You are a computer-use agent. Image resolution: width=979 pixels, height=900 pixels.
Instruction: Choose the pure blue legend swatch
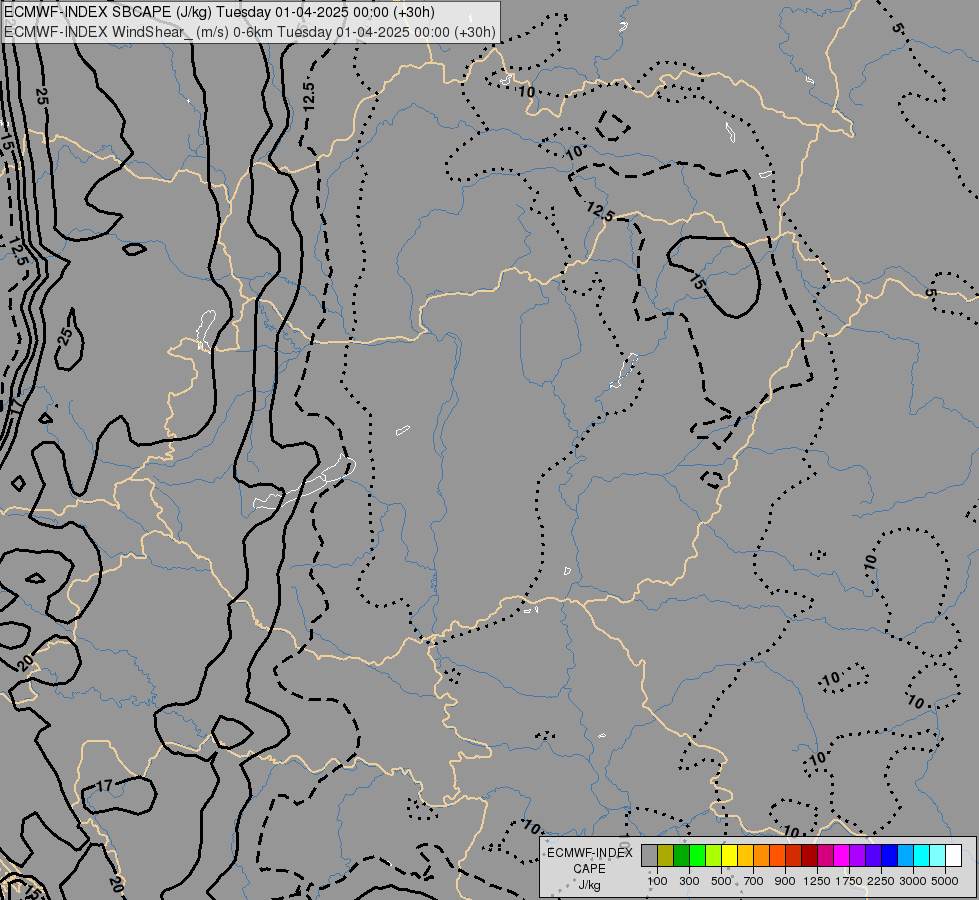(x=890, y=855)
